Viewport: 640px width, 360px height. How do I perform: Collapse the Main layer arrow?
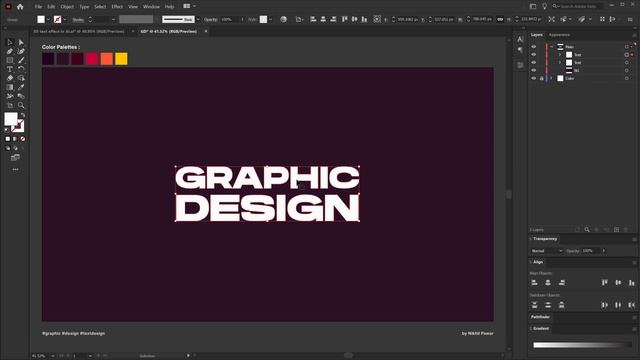(552, 47)
